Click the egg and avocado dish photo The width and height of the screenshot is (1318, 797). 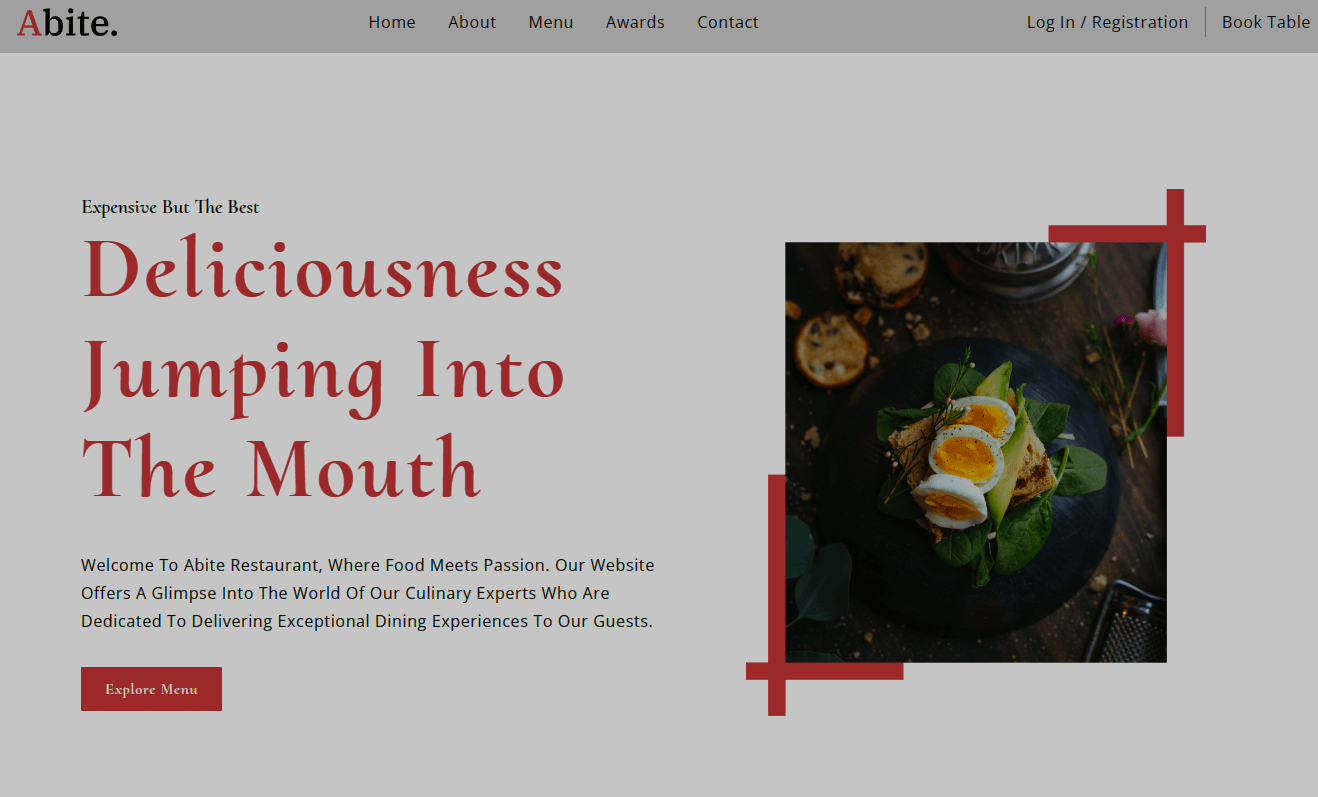975,452
